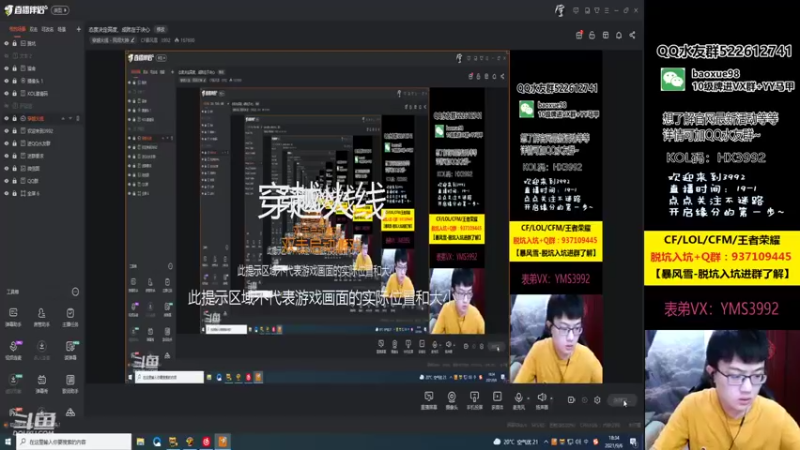Toggle visibility of 全屏 6 source

7,193
